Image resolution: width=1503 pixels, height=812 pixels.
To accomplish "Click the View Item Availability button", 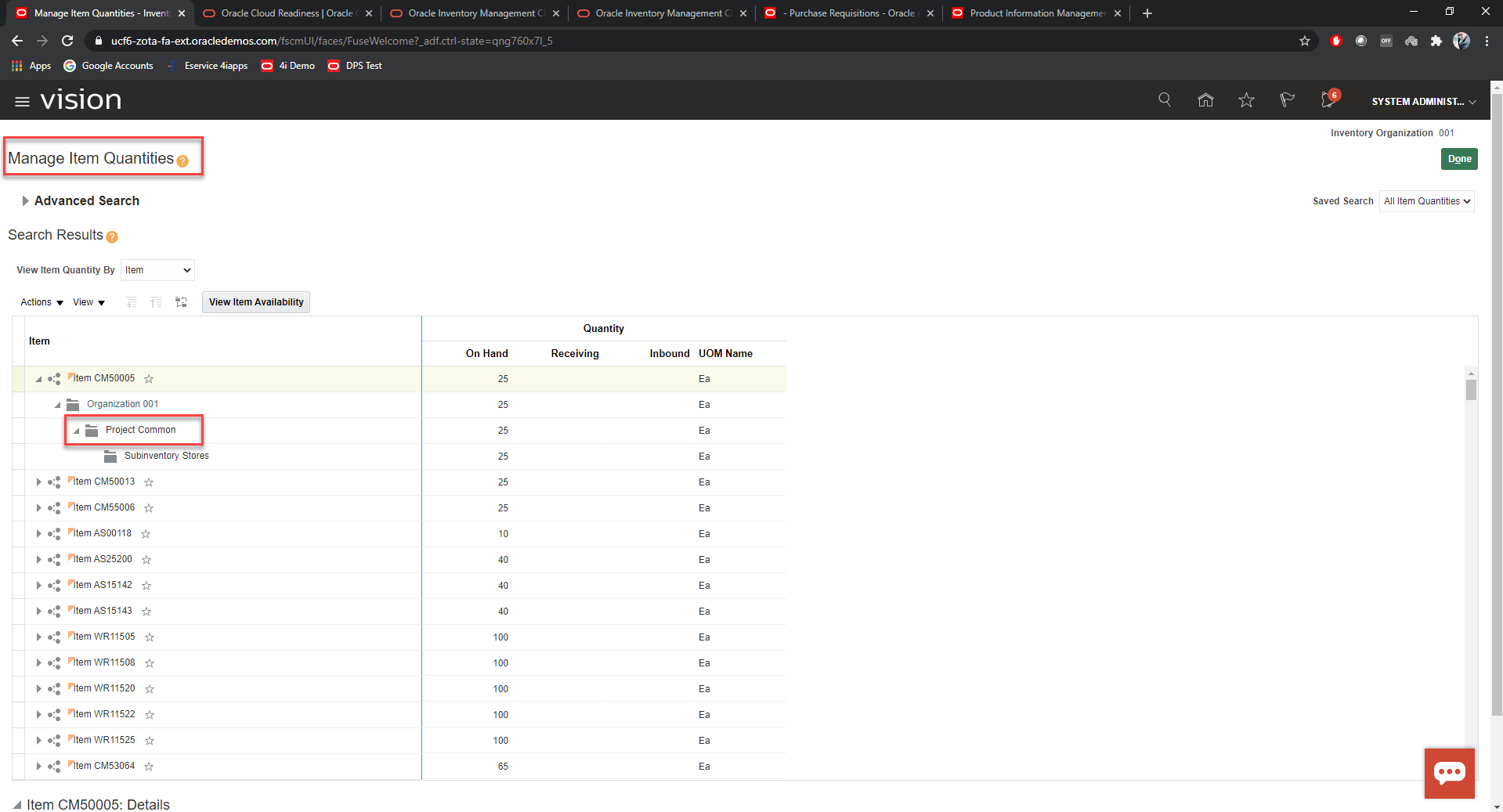I will click(256, 302).
